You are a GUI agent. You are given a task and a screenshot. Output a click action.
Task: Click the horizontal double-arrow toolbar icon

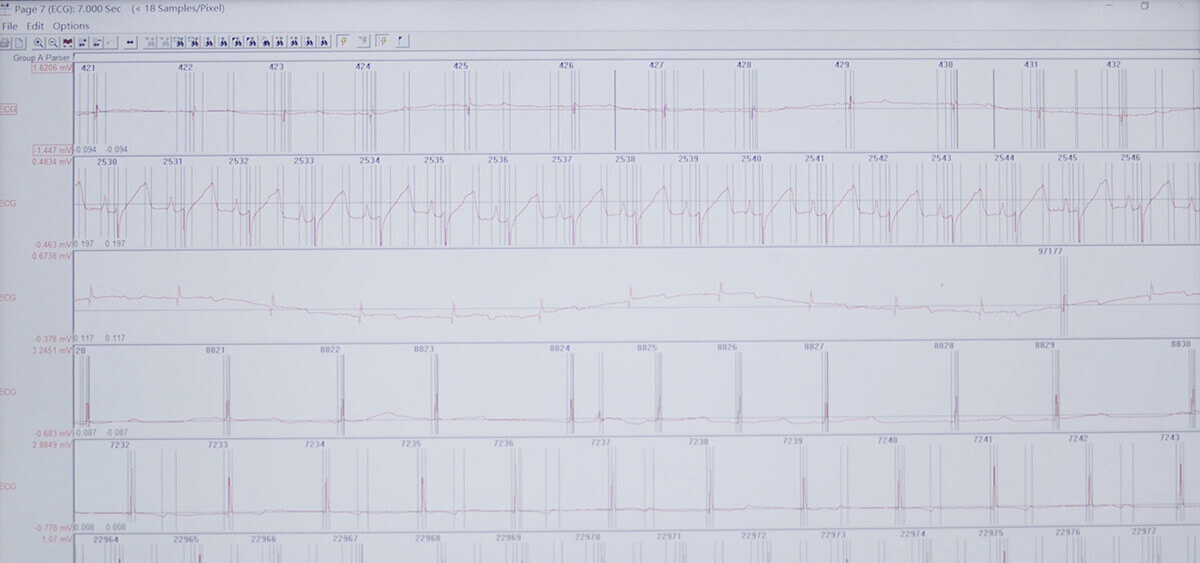130,43
